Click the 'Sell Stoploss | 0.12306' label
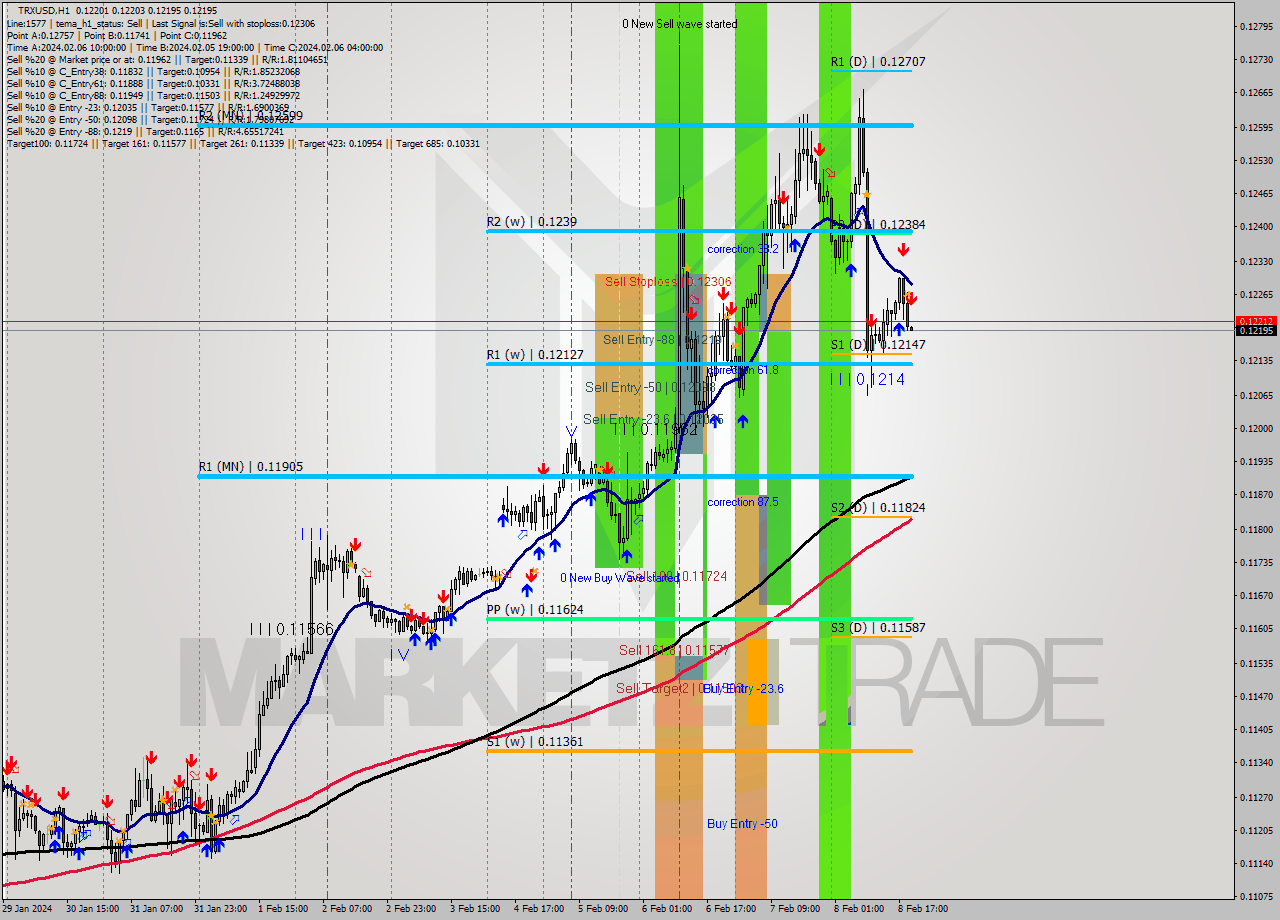Image resolution: width=1280 pixels, height=920 pixels. 668,282
